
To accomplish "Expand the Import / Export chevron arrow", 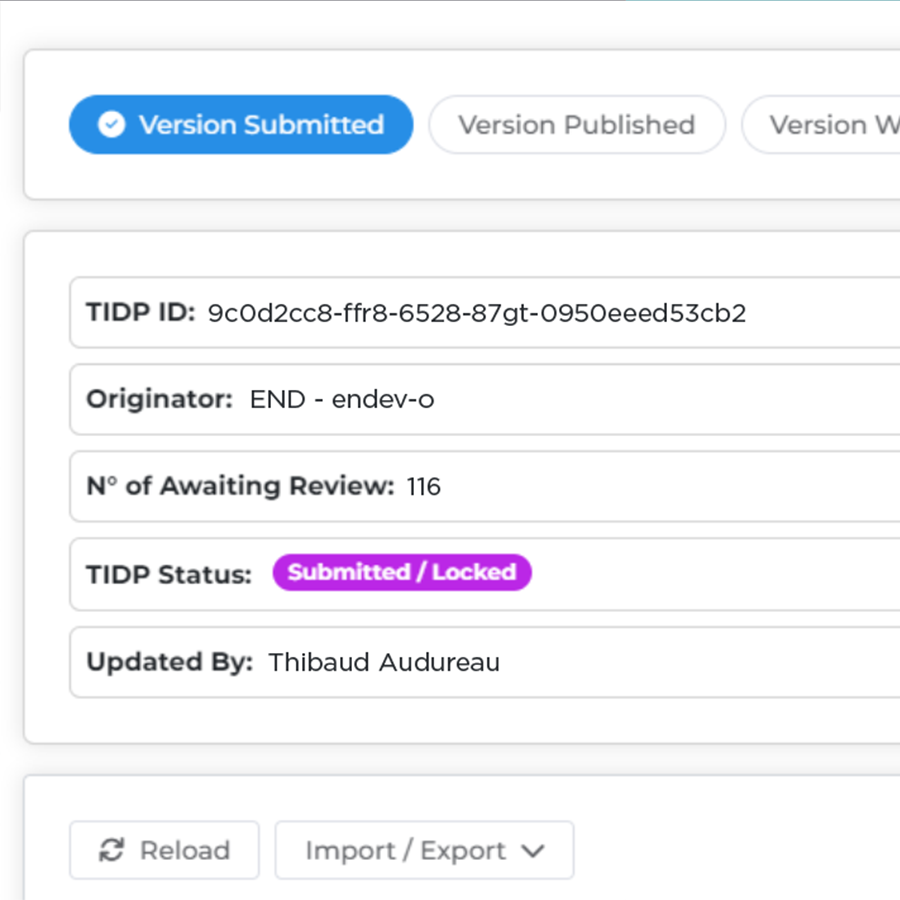I will 533,851.
